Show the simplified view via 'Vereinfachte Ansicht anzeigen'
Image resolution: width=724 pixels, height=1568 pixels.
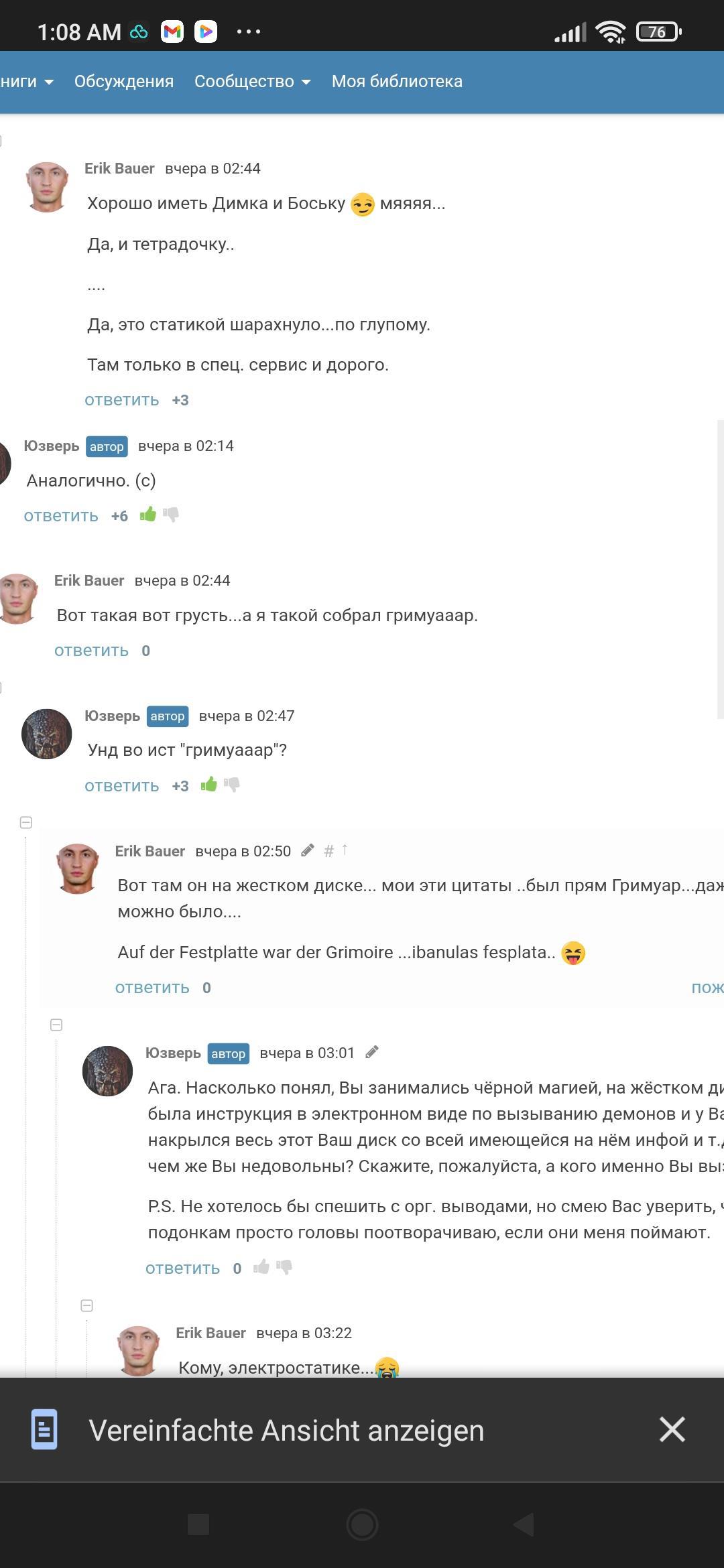[x=286, y=1430]
